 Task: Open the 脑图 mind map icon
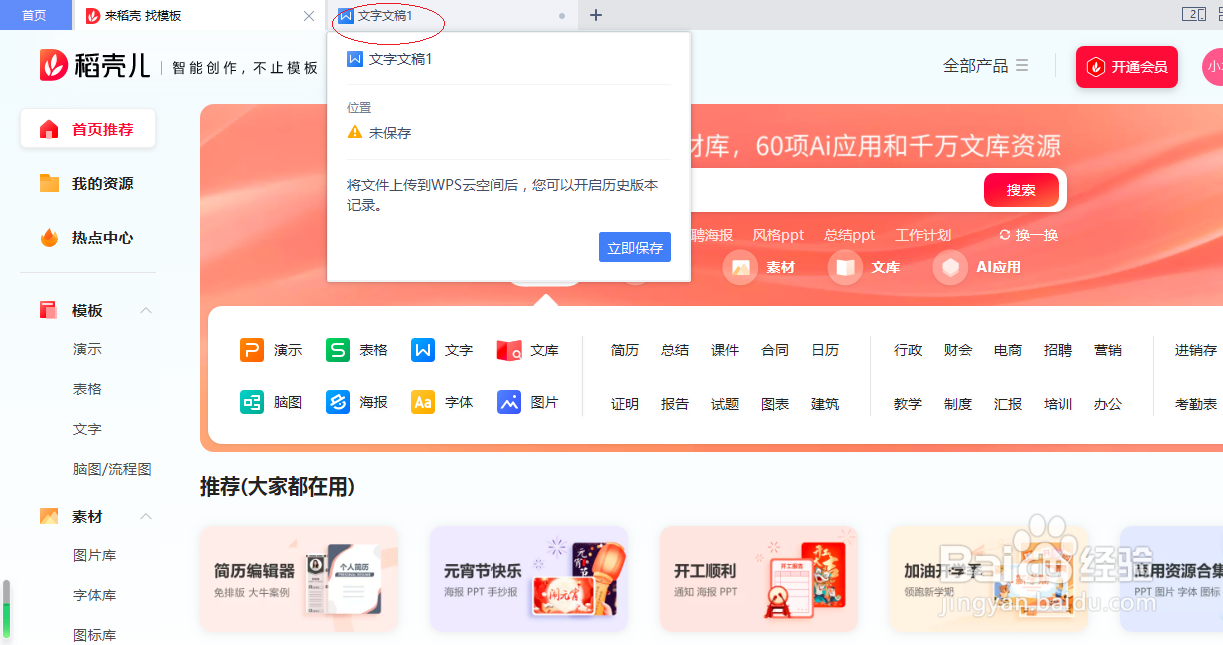pos(252,402)
